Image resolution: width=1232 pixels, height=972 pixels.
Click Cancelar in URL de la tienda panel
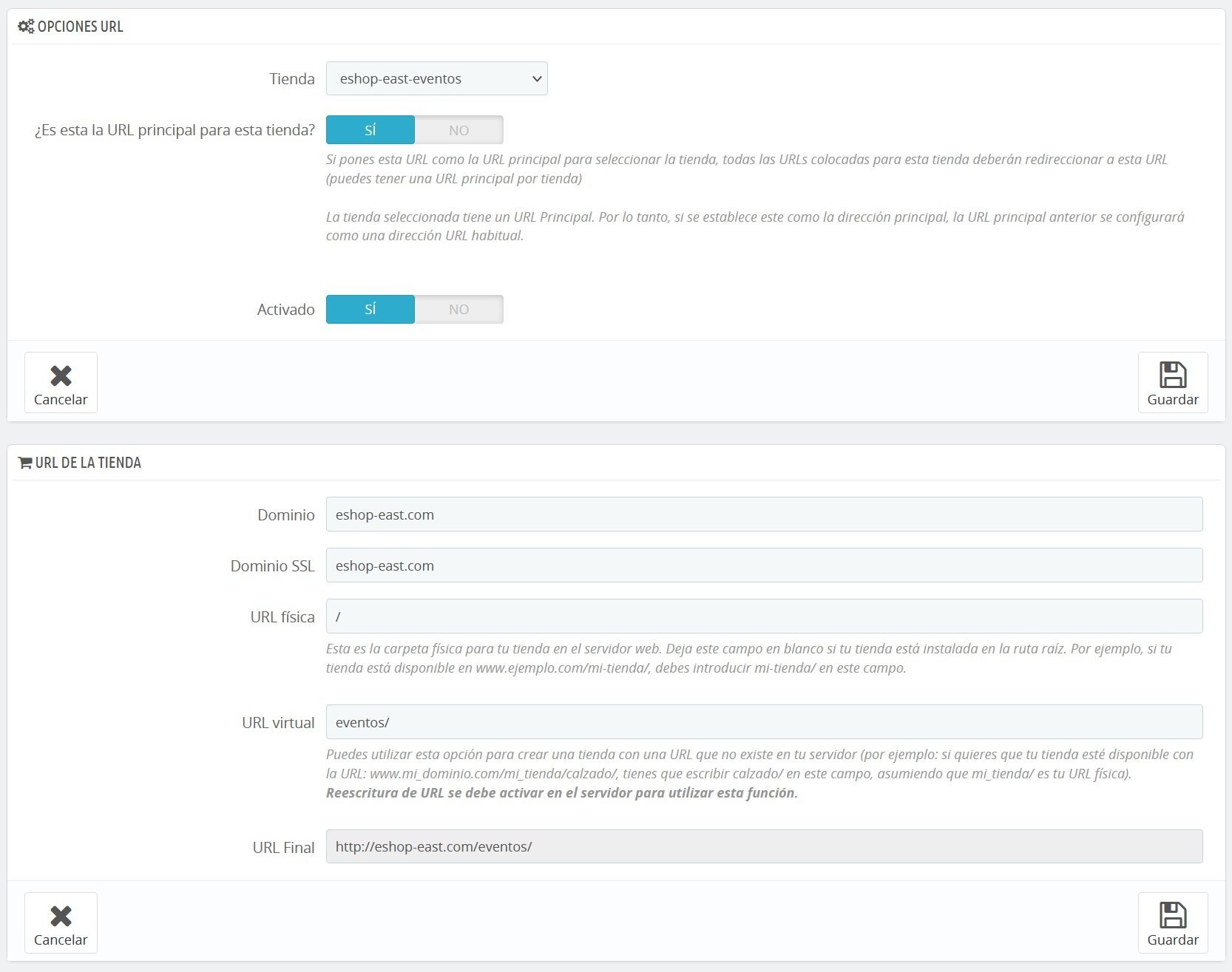[61, 923]
